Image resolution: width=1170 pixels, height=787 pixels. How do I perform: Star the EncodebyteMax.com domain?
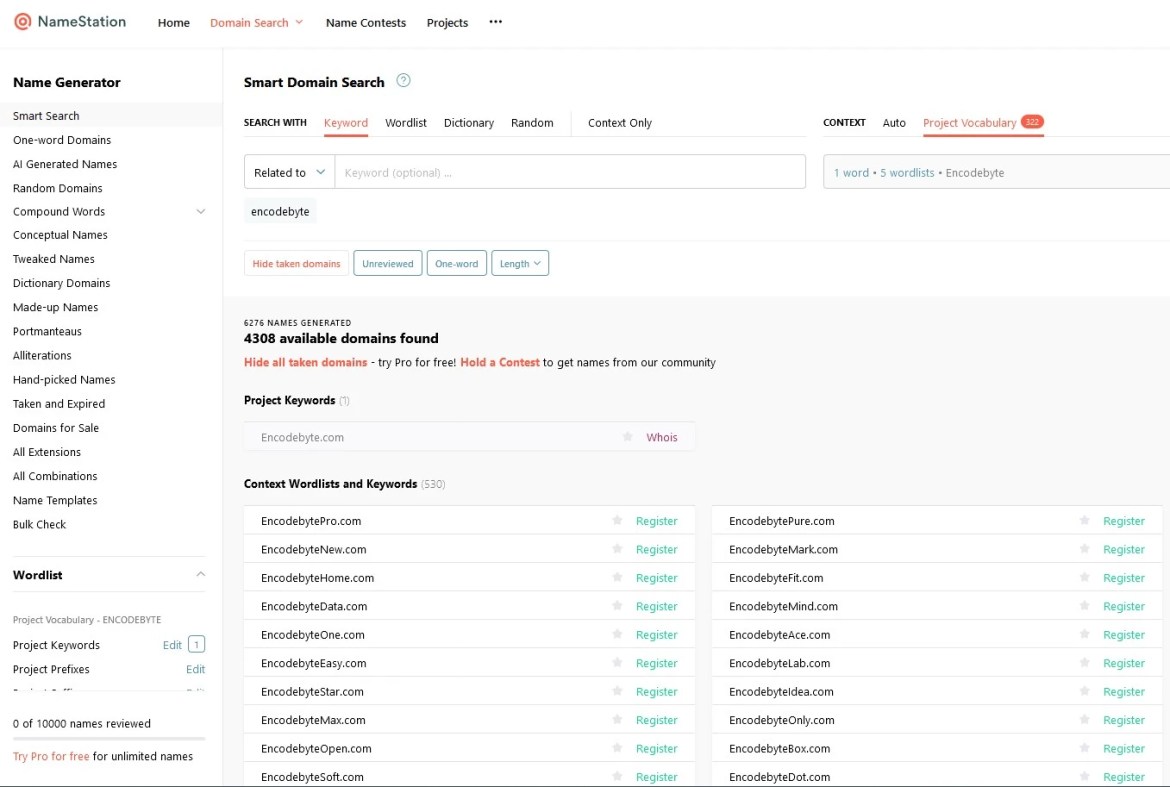(617, 719)
